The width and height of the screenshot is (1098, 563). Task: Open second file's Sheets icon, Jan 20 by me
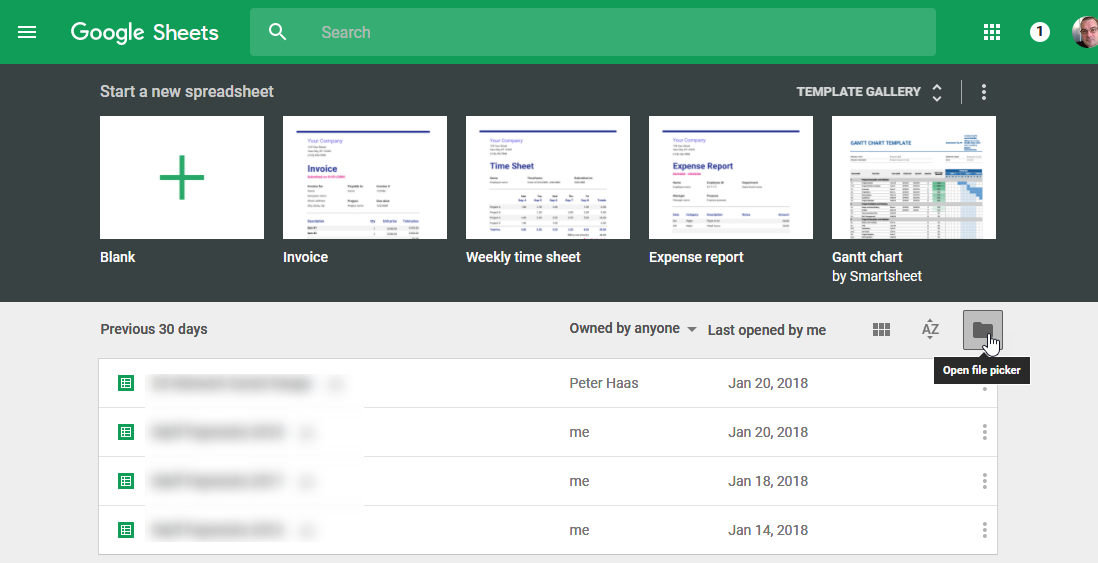[x=126, y=432]
